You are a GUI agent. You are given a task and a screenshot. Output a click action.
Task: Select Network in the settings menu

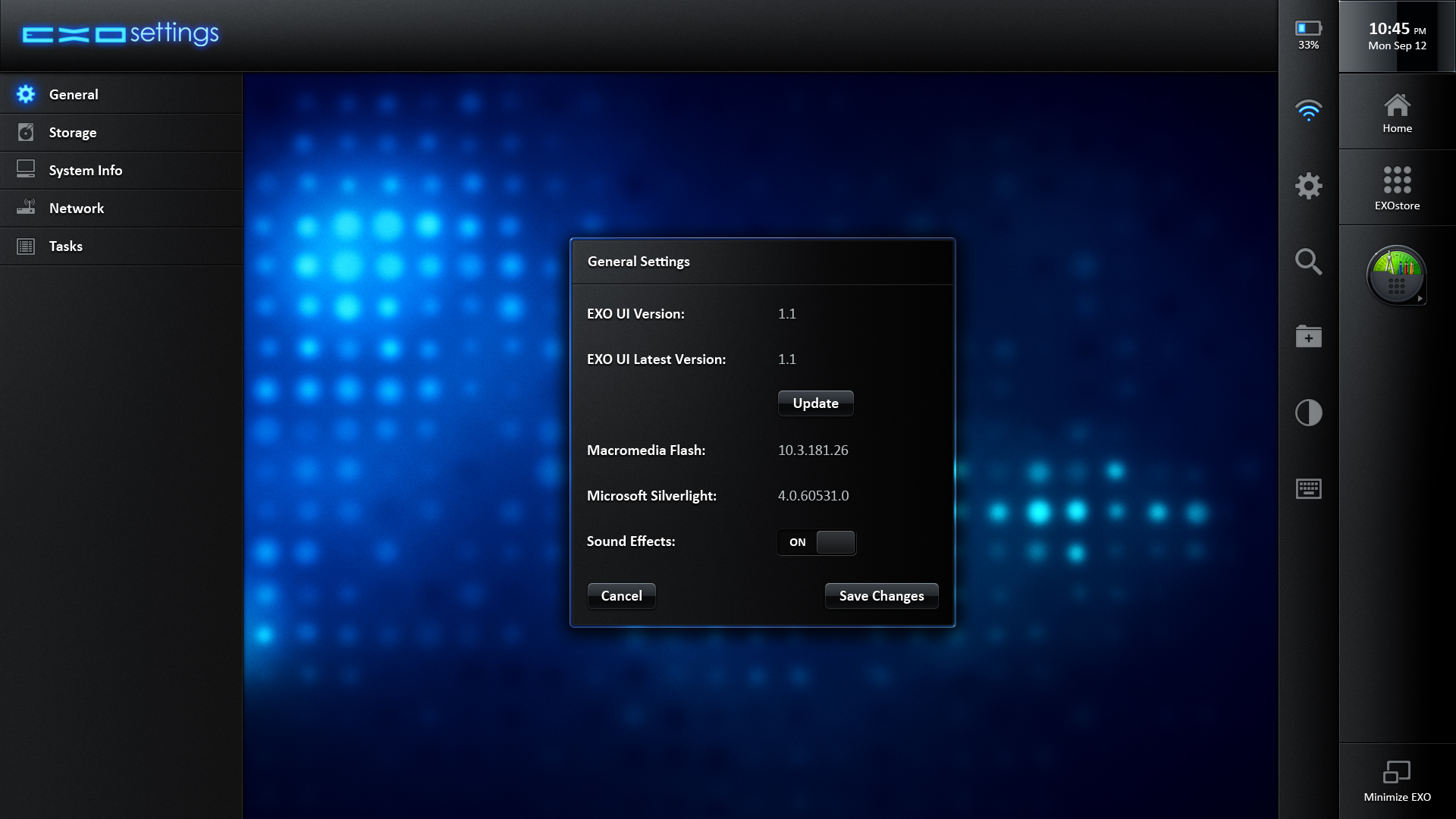121,208
